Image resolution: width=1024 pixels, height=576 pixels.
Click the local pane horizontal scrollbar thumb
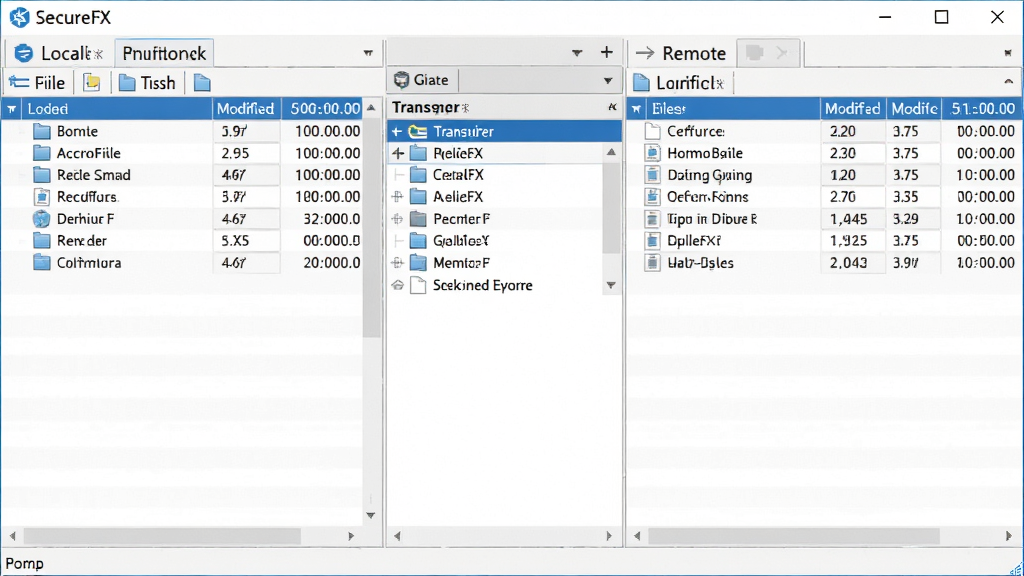(162, 536)
